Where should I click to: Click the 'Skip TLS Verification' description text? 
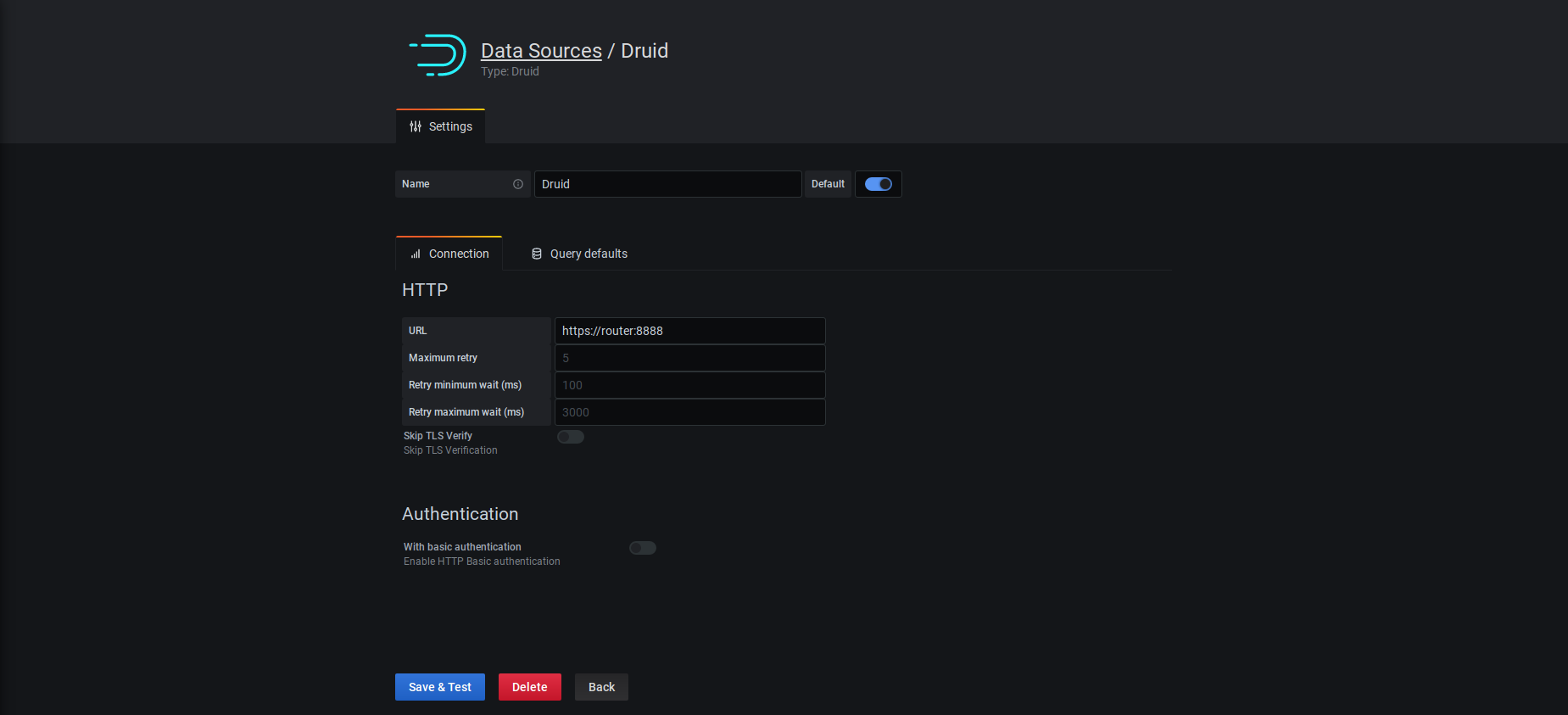click(450, 450)
